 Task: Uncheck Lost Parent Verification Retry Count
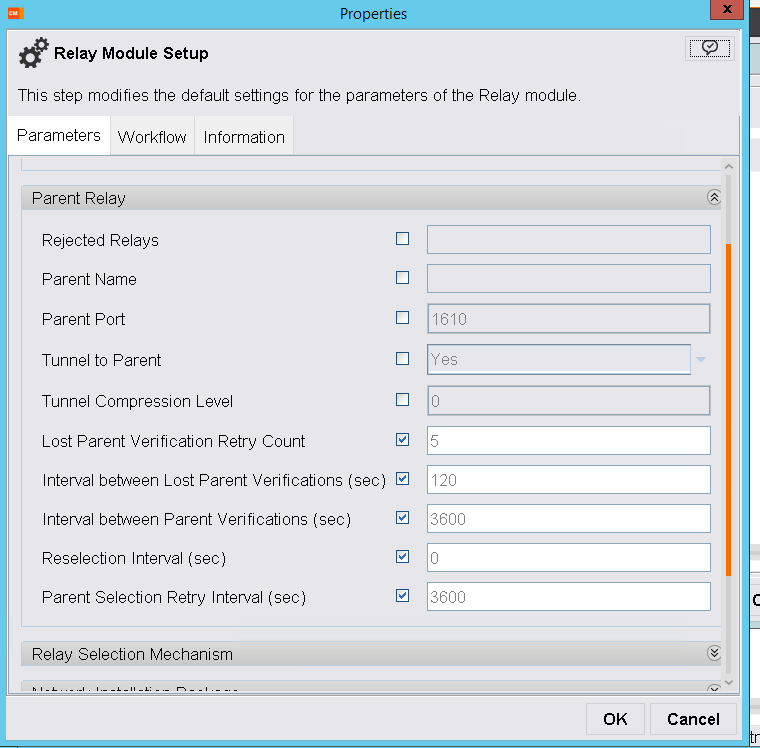[403, 440]
